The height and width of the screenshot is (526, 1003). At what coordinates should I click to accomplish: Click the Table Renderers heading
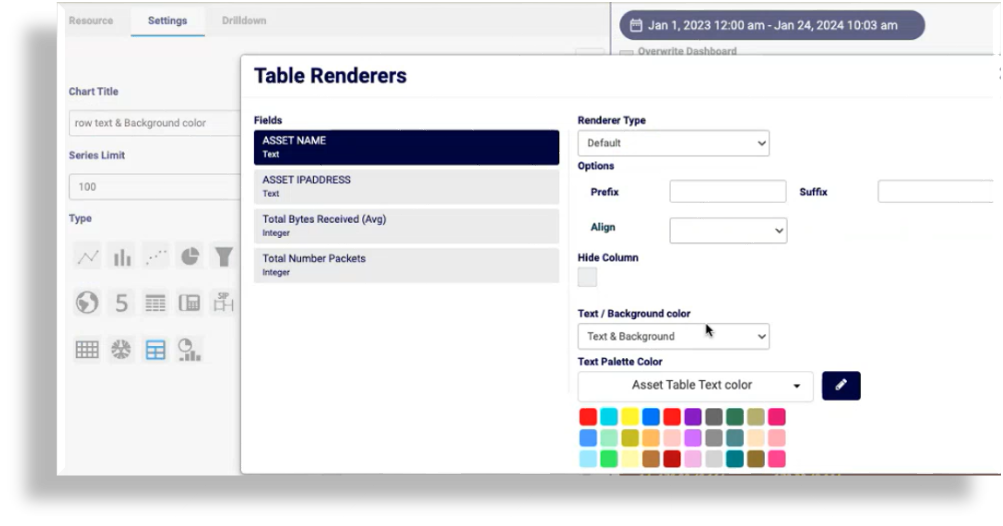pos(330,76)
